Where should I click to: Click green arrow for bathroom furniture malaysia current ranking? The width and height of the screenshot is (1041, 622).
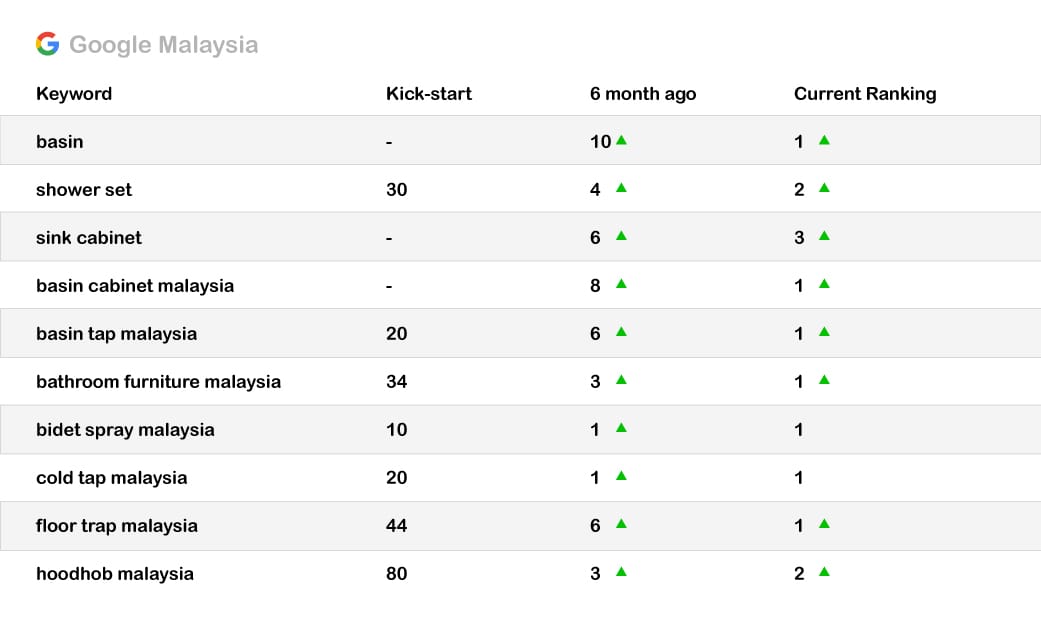824,380
